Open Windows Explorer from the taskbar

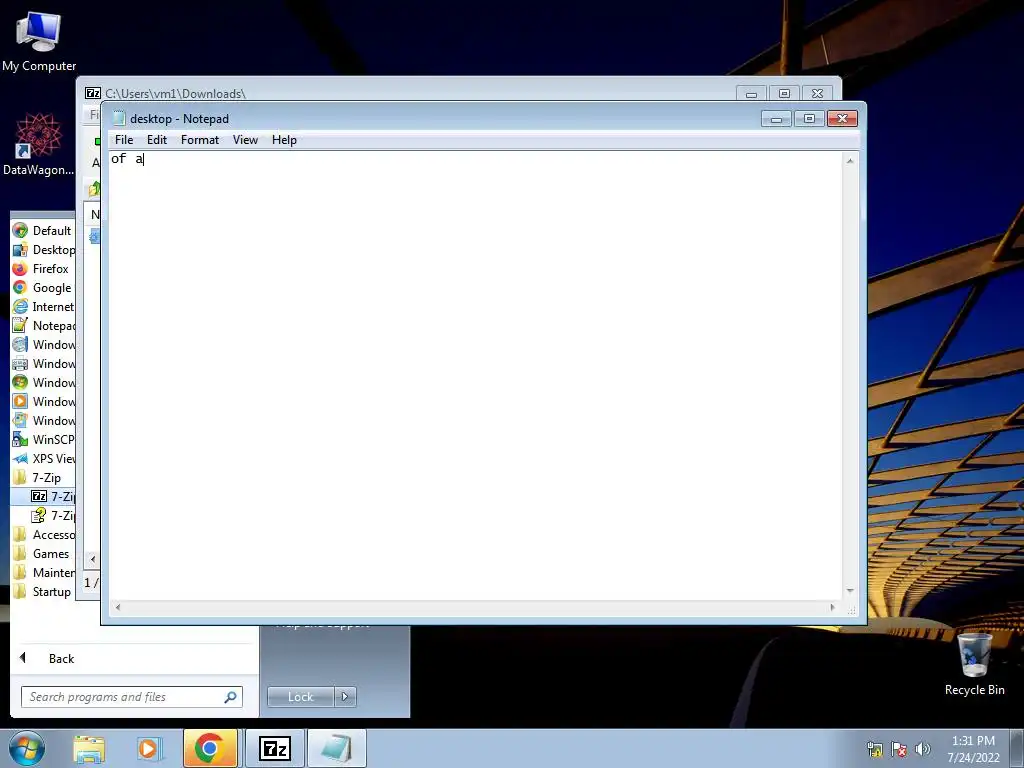89,749
